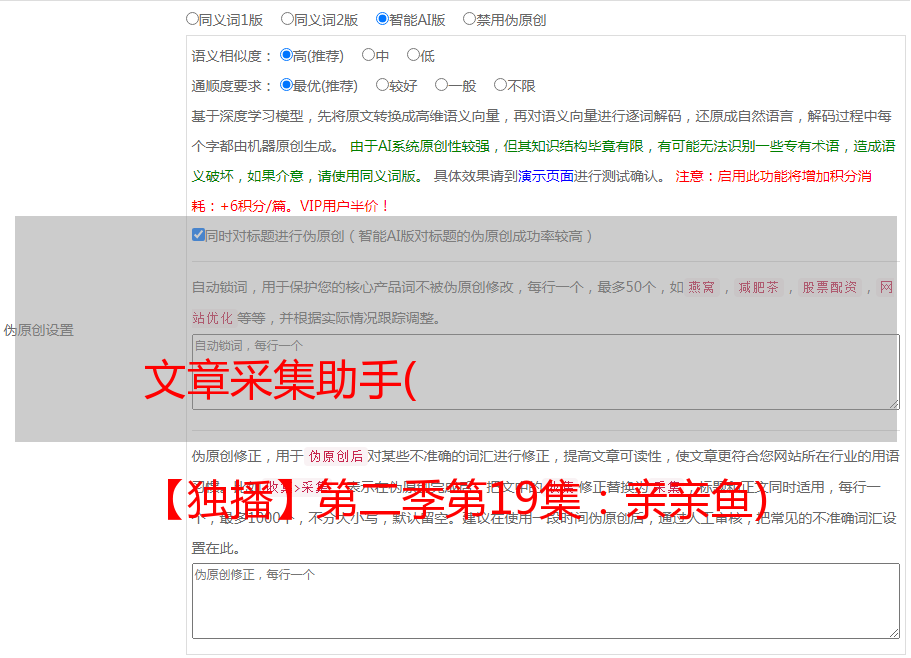
Task: Choose the 智能AI版 radio option
Action: pos(382,19)
